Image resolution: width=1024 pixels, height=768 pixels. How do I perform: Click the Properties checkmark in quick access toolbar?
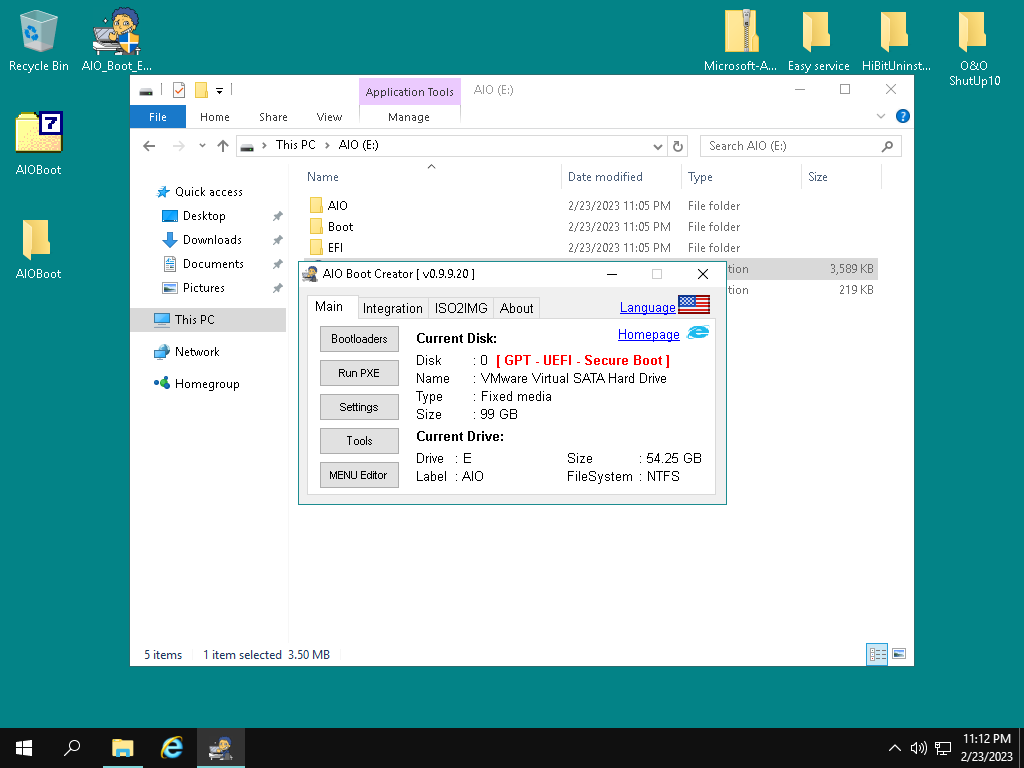click(179, 90)
